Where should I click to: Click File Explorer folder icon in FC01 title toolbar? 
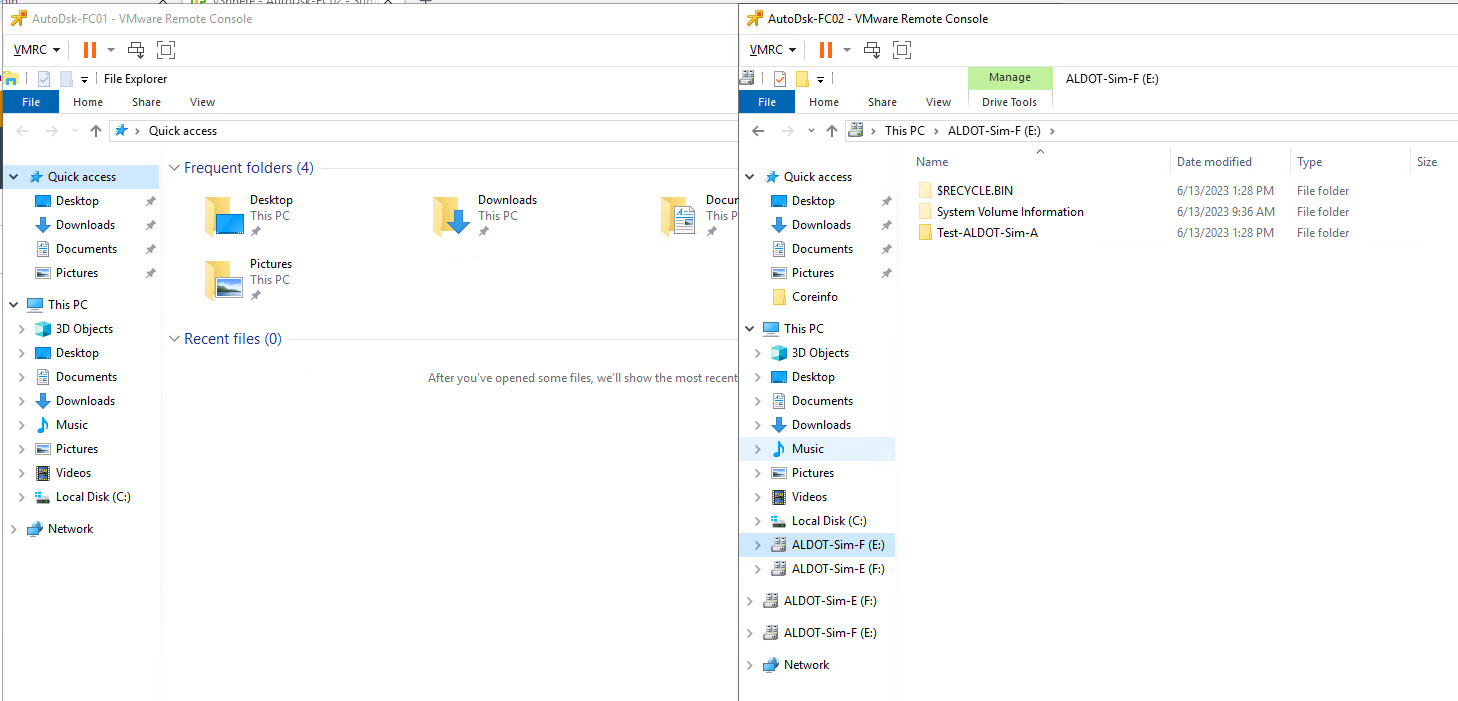tap(11, 78)
